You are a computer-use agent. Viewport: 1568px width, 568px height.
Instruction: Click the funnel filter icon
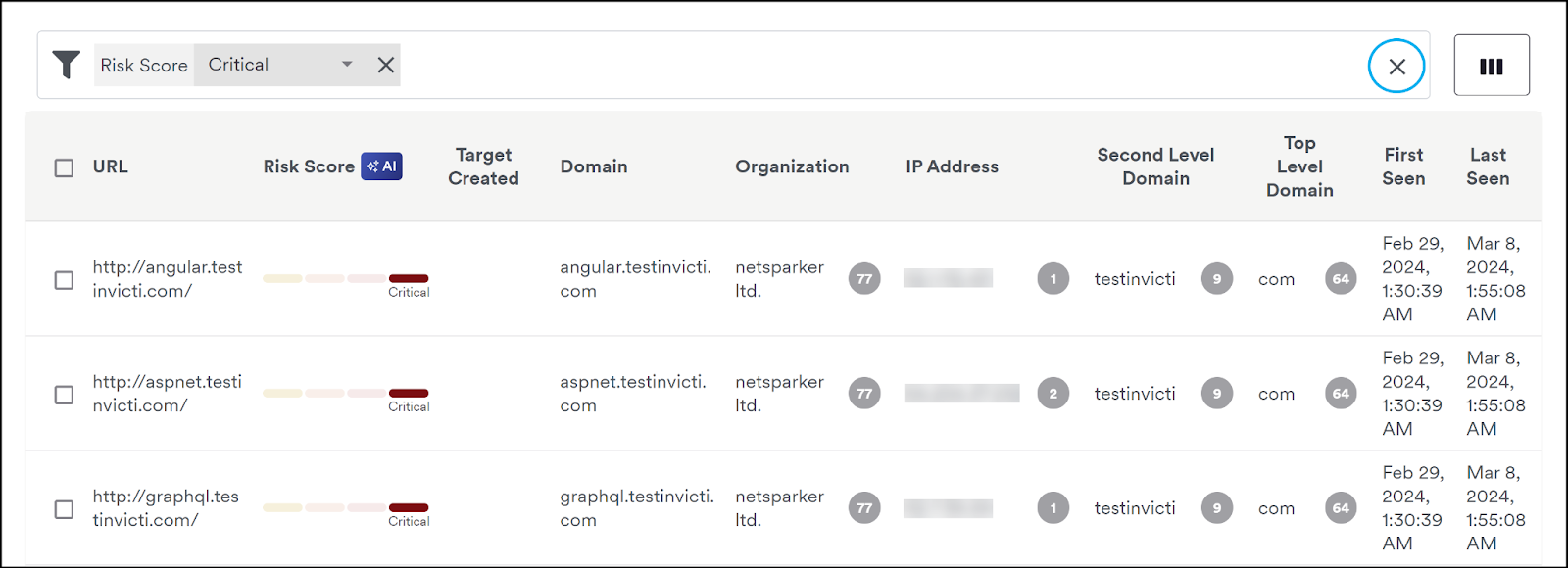[x=66, y=65]
